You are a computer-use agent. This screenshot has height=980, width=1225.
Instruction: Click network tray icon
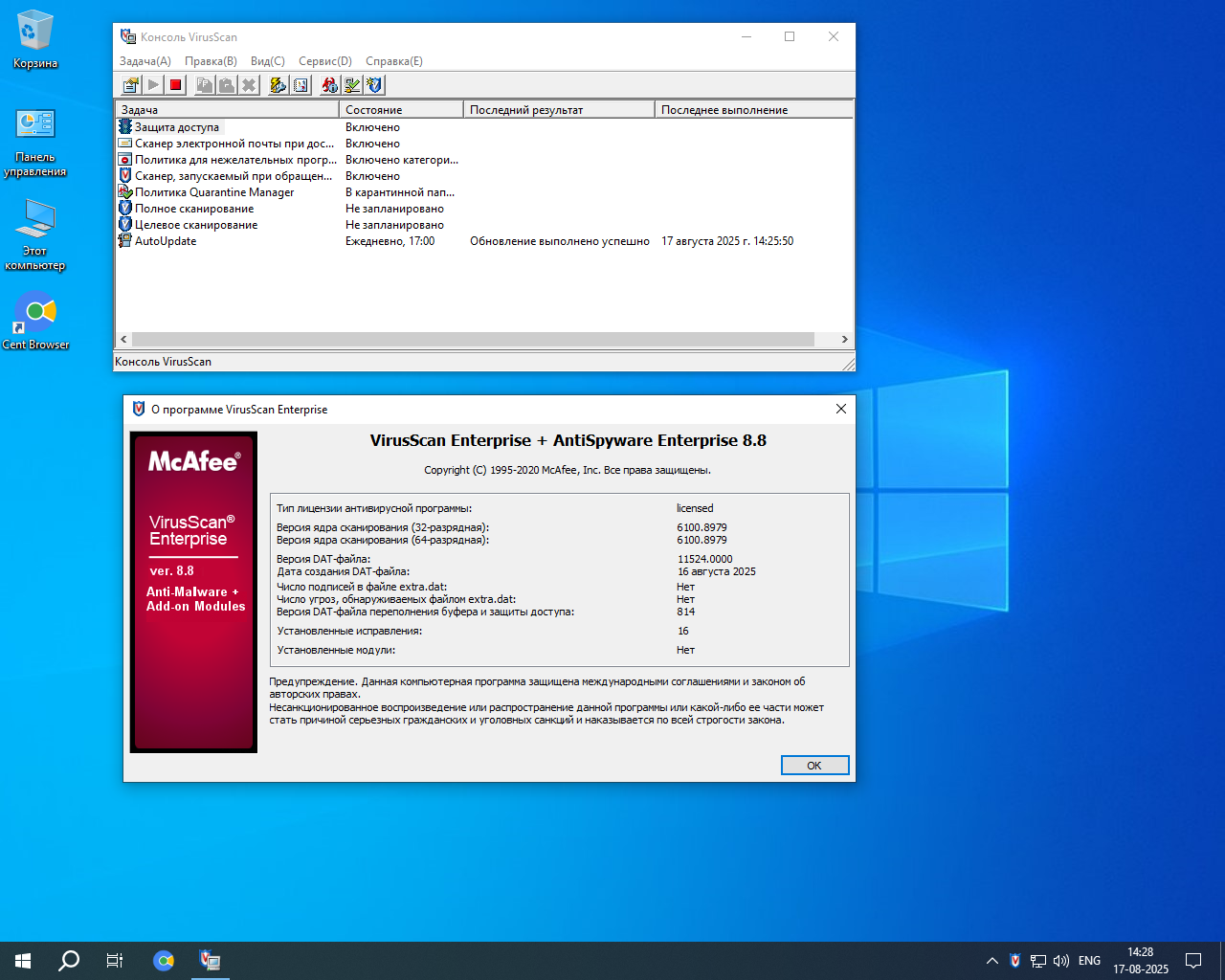click(x=1038, y=961)
